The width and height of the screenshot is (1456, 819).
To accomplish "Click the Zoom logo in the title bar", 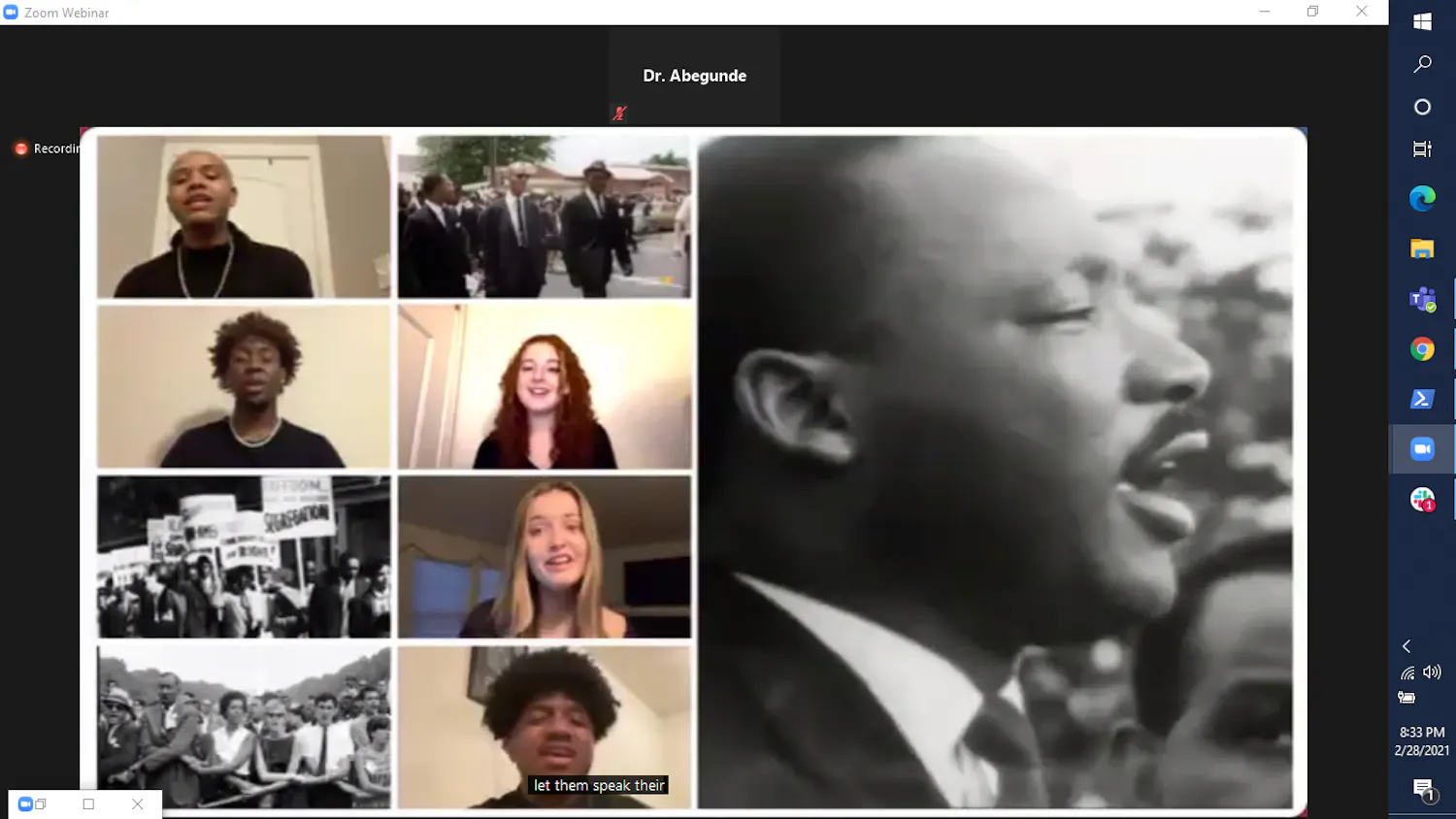I will [11, 12].
